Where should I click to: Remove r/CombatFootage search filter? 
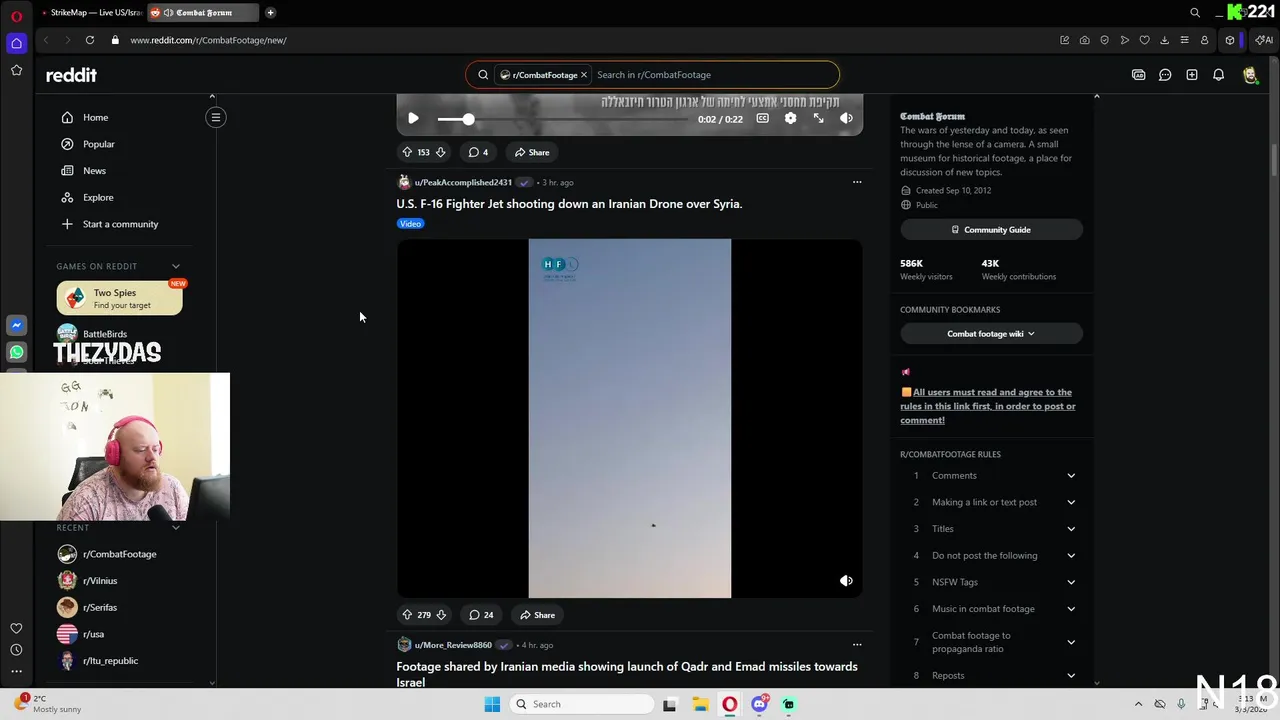point(584,75)
